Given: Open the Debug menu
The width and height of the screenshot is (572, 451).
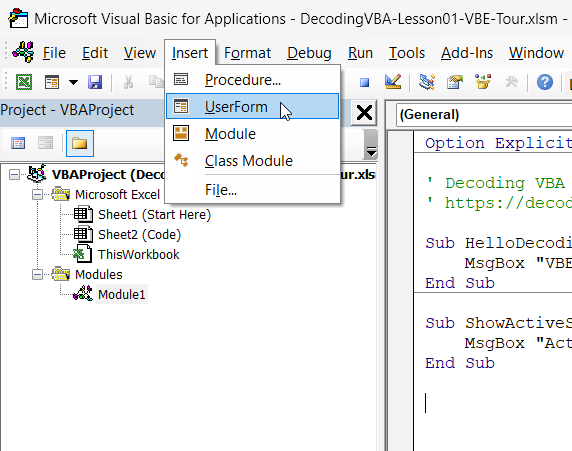Looking at the screenshot, I should 309,53.
